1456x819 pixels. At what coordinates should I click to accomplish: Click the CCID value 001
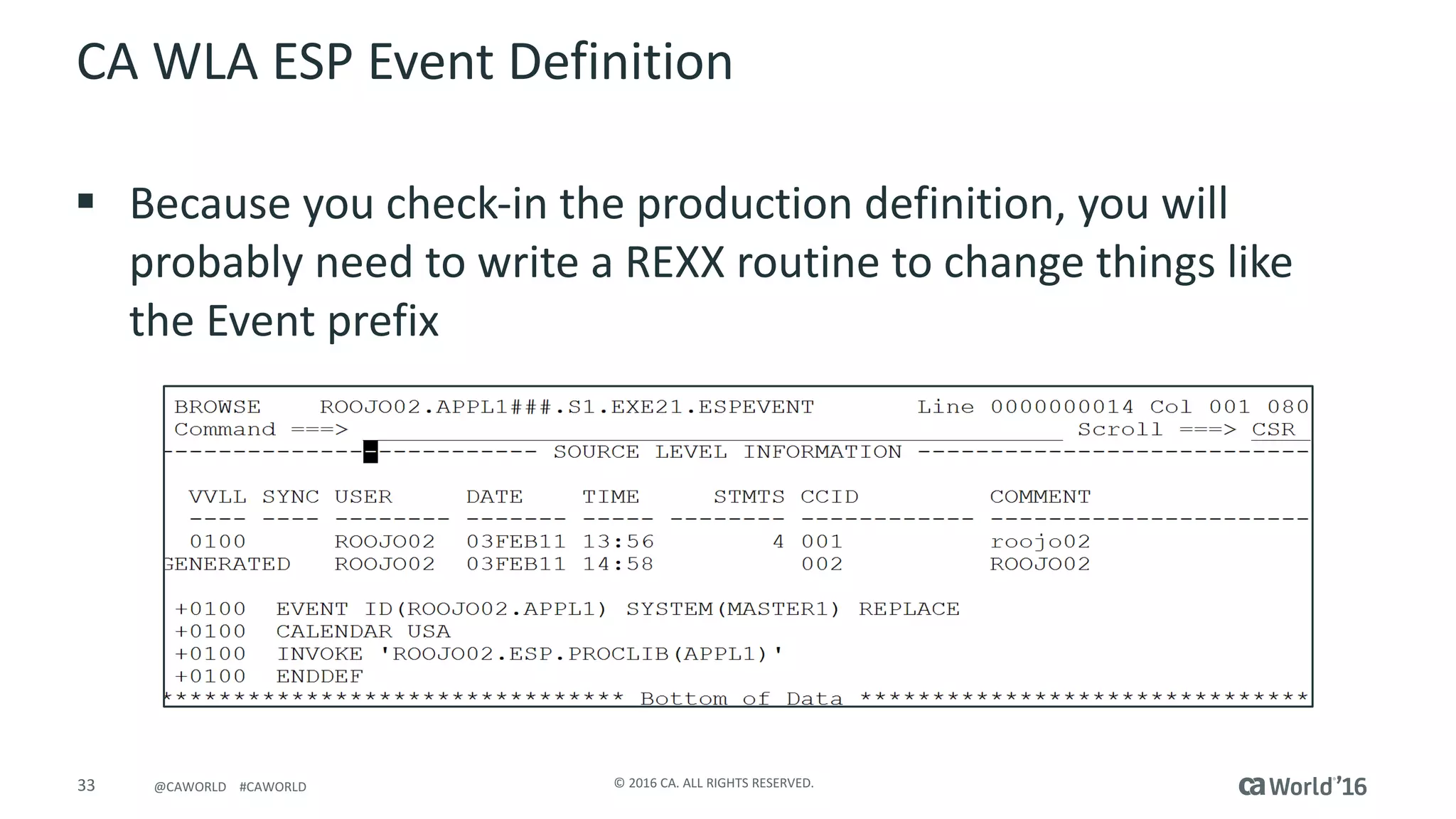tap(822, 542)
